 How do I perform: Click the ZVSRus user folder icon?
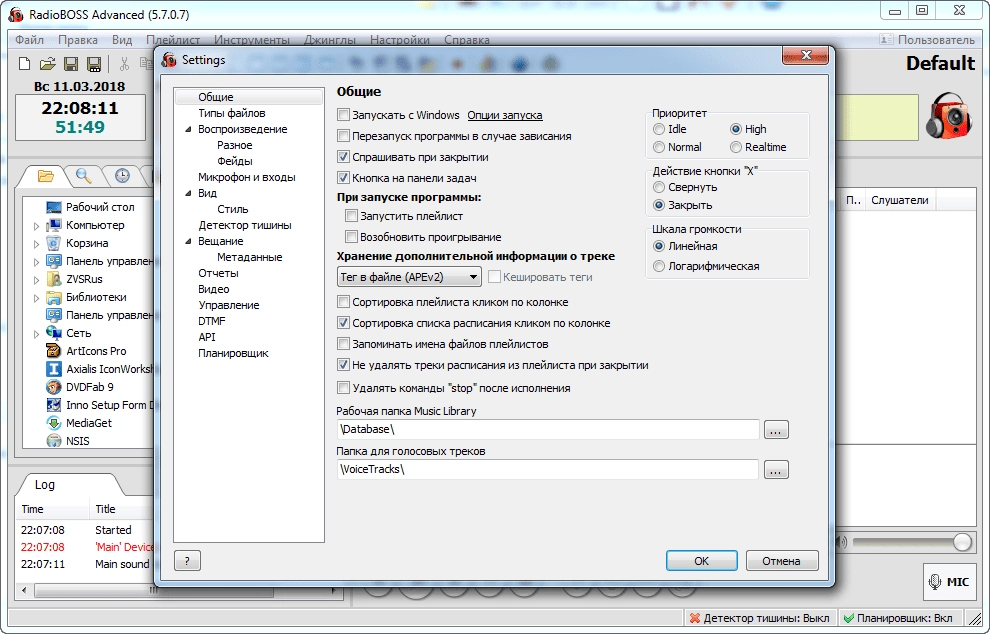[x=54, y=279]
